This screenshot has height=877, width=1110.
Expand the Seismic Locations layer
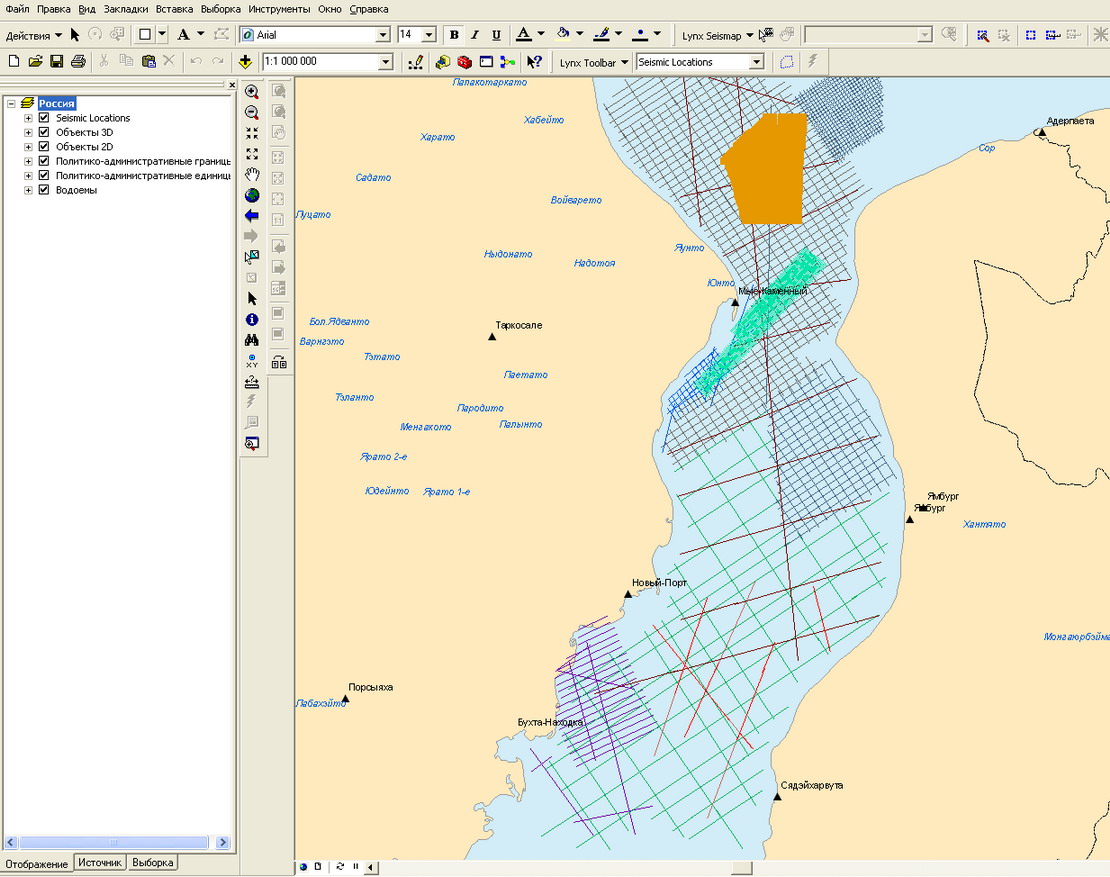[x=28, y=118]
